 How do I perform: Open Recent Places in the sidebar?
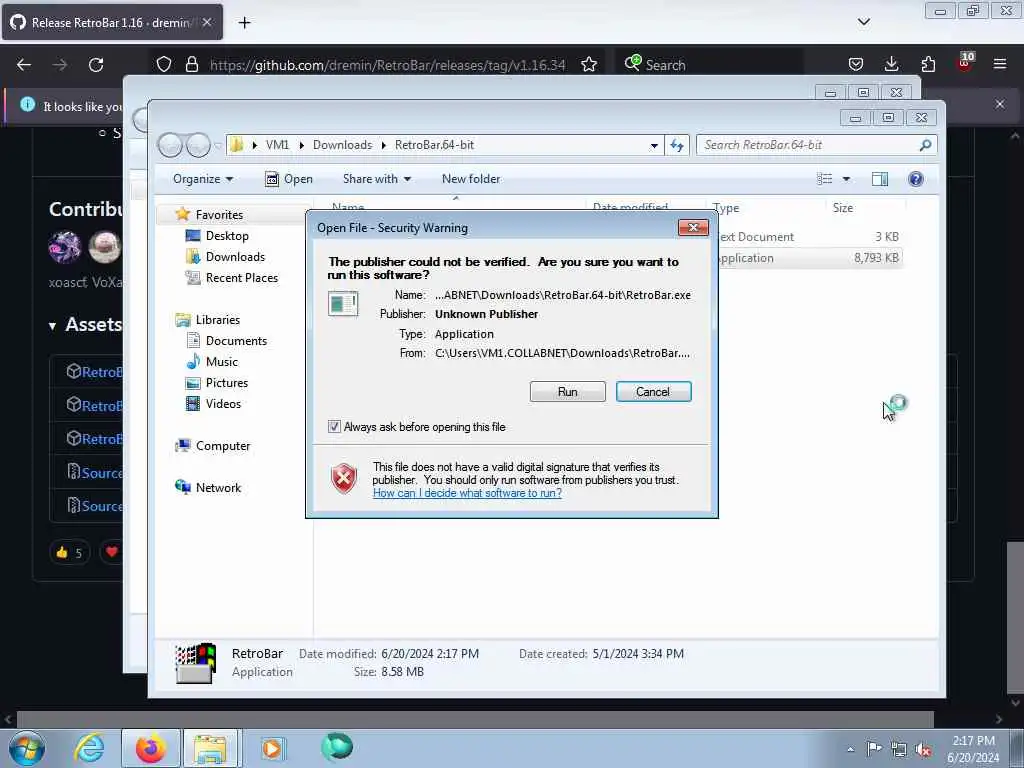click(242, 278)
